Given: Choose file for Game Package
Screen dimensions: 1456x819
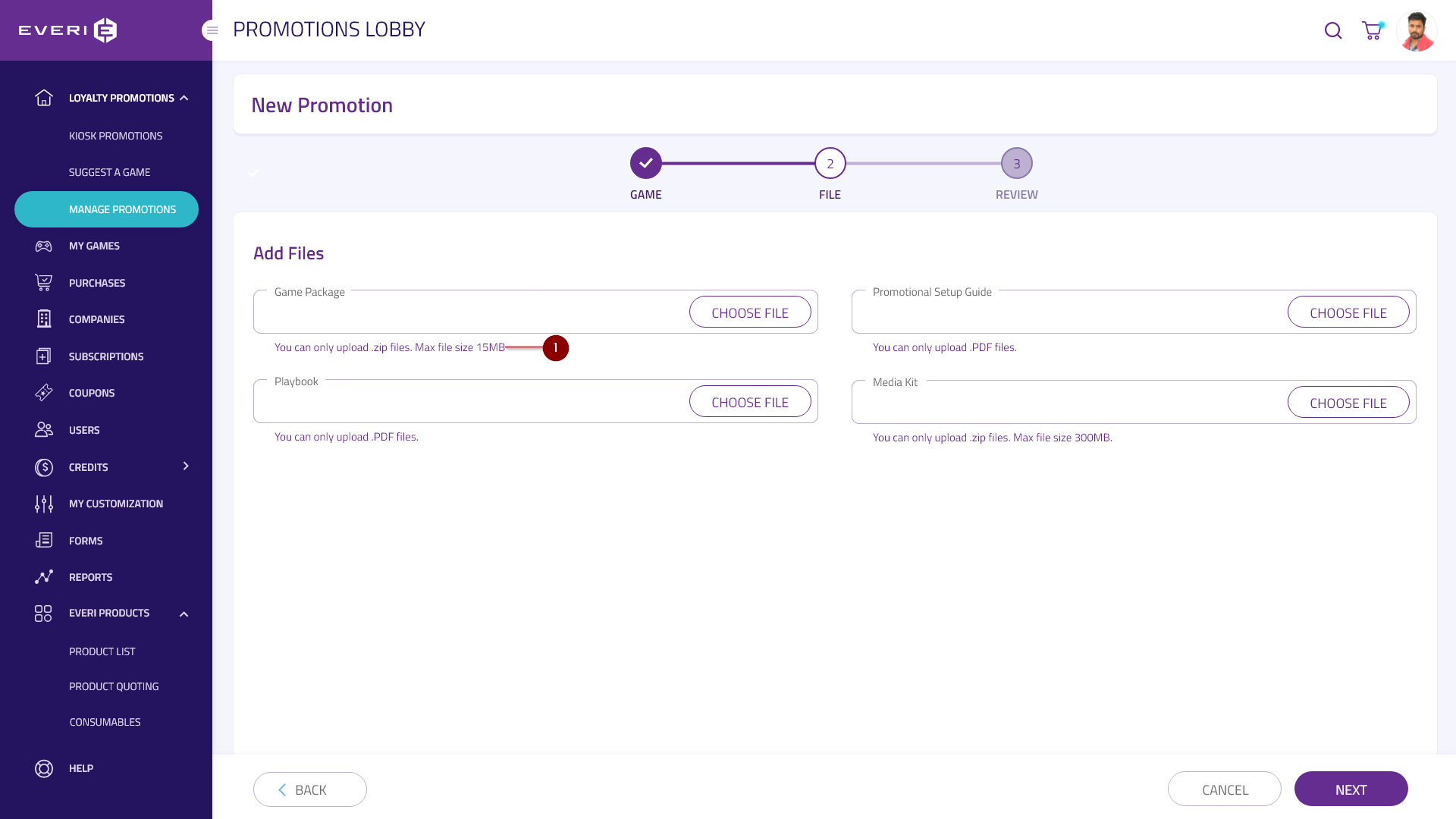Looking at the screenshot, I should pyautogui.click(x=749, y=312).
